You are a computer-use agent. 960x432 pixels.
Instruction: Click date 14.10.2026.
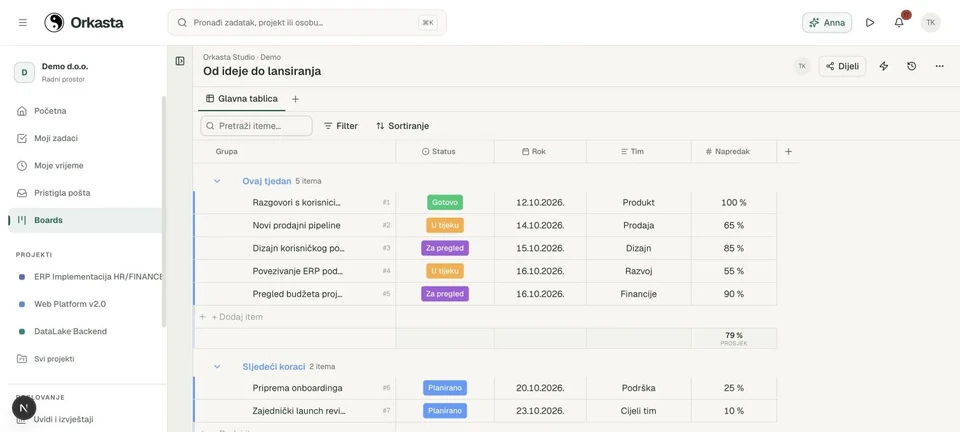pyautogui.click(x=540, y=225)
